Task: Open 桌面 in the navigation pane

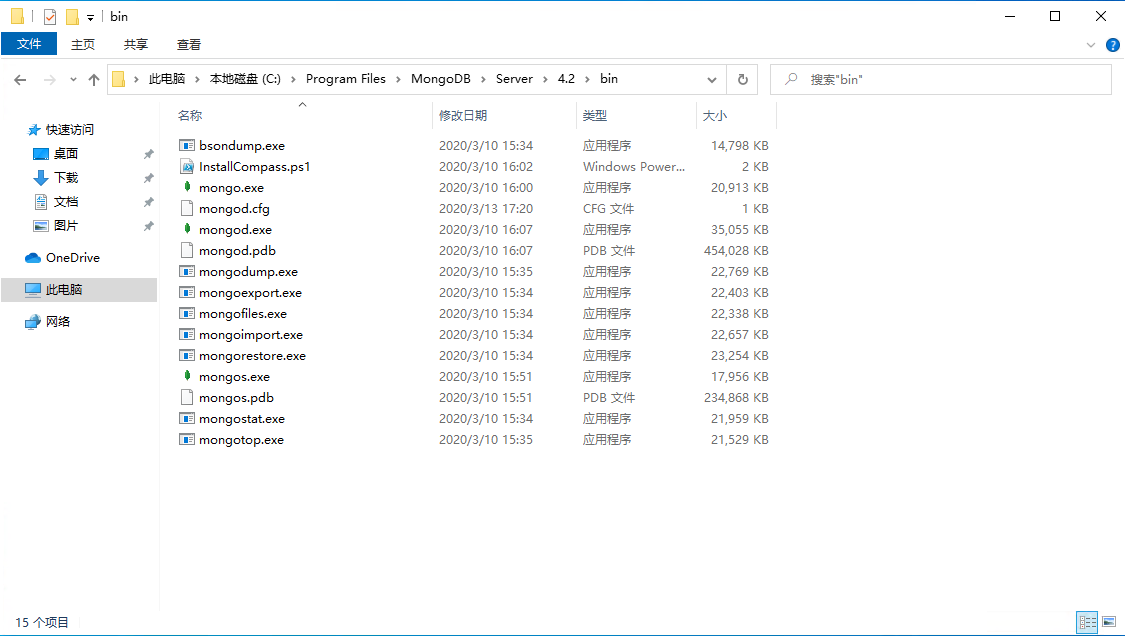Action: pos(65,154)
